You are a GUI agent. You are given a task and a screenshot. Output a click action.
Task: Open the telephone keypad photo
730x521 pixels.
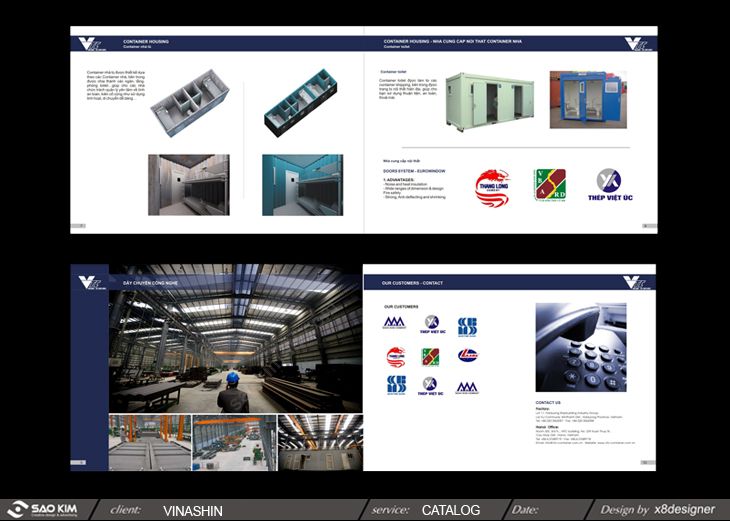pyautogui.click(x=580, y=347)
